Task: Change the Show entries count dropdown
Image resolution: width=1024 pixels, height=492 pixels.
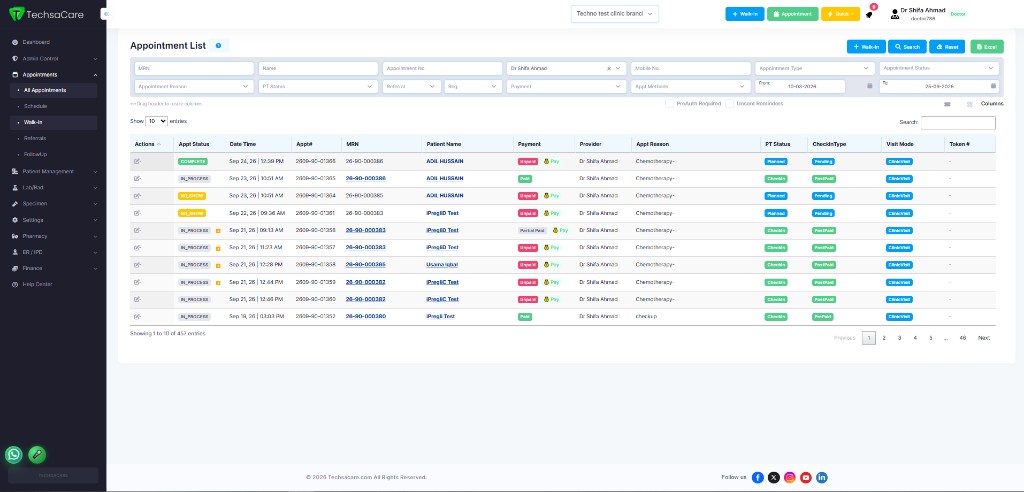Action: click(x=156, y=121)
